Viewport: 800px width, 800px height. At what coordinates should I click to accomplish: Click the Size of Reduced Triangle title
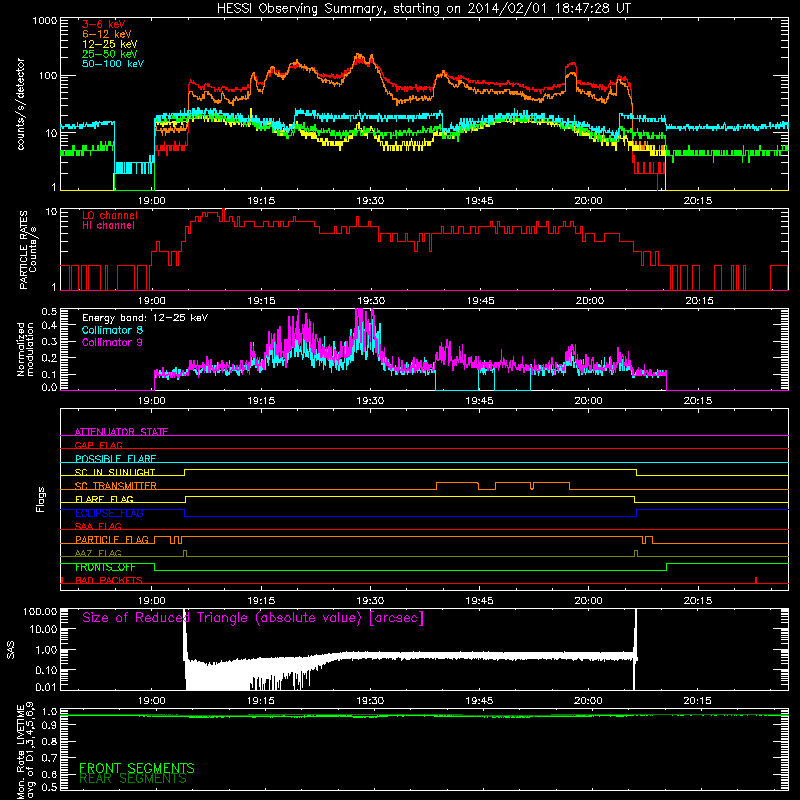point(253,618)
